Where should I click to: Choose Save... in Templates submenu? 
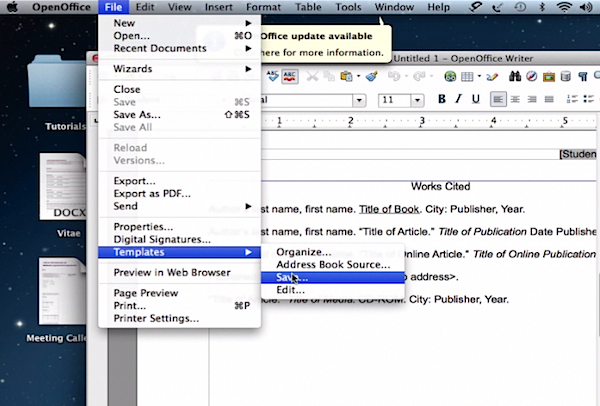[333, 277]
